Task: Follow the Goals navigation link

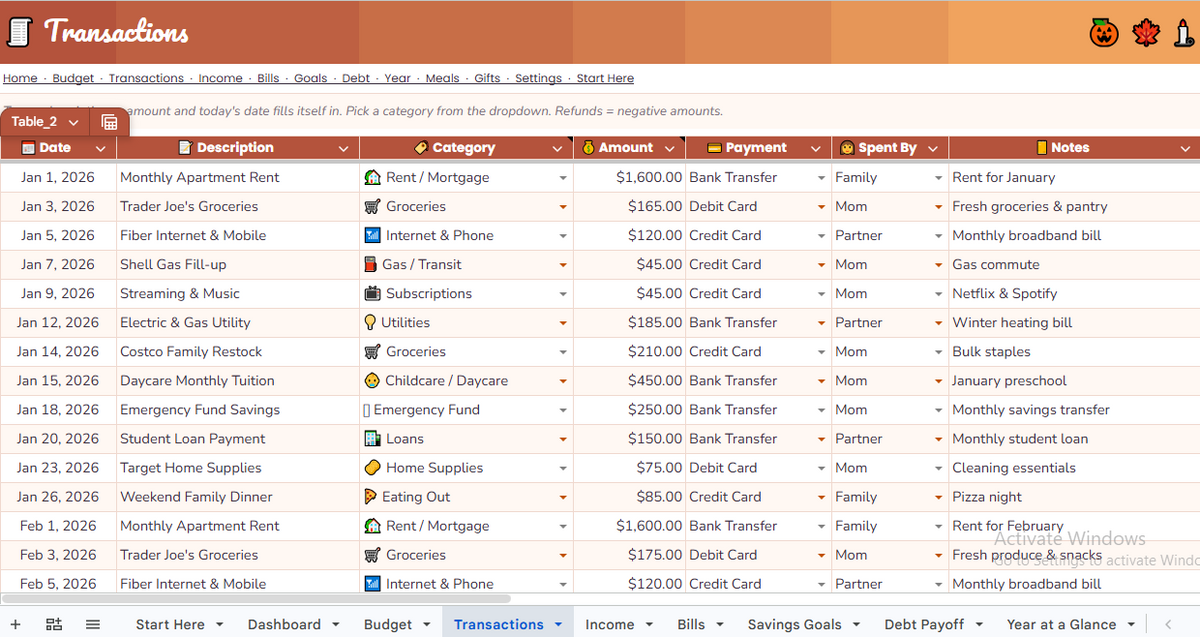Action: click(311, 78)
